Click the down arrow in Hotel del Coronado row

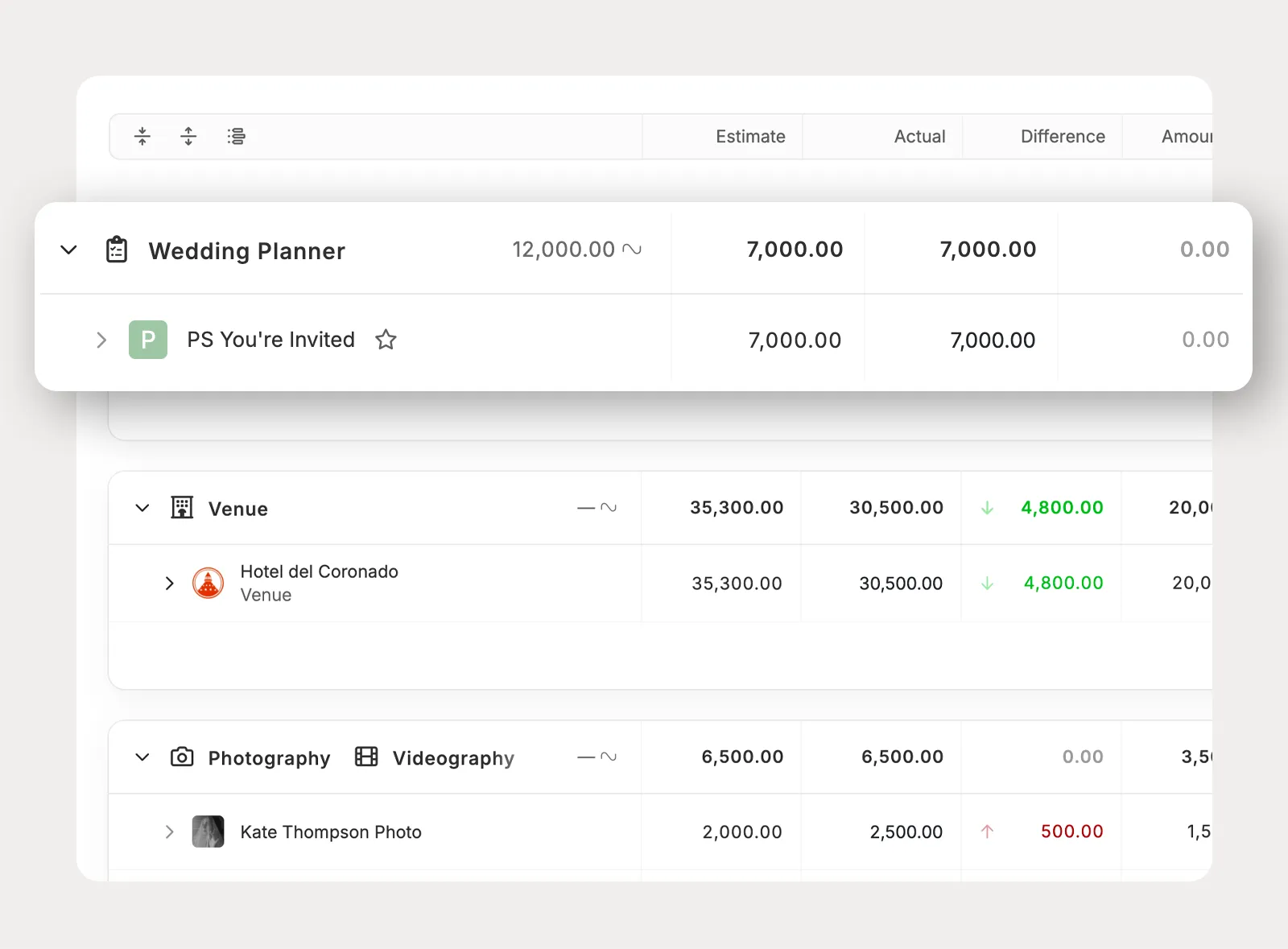tap(987, 584)
